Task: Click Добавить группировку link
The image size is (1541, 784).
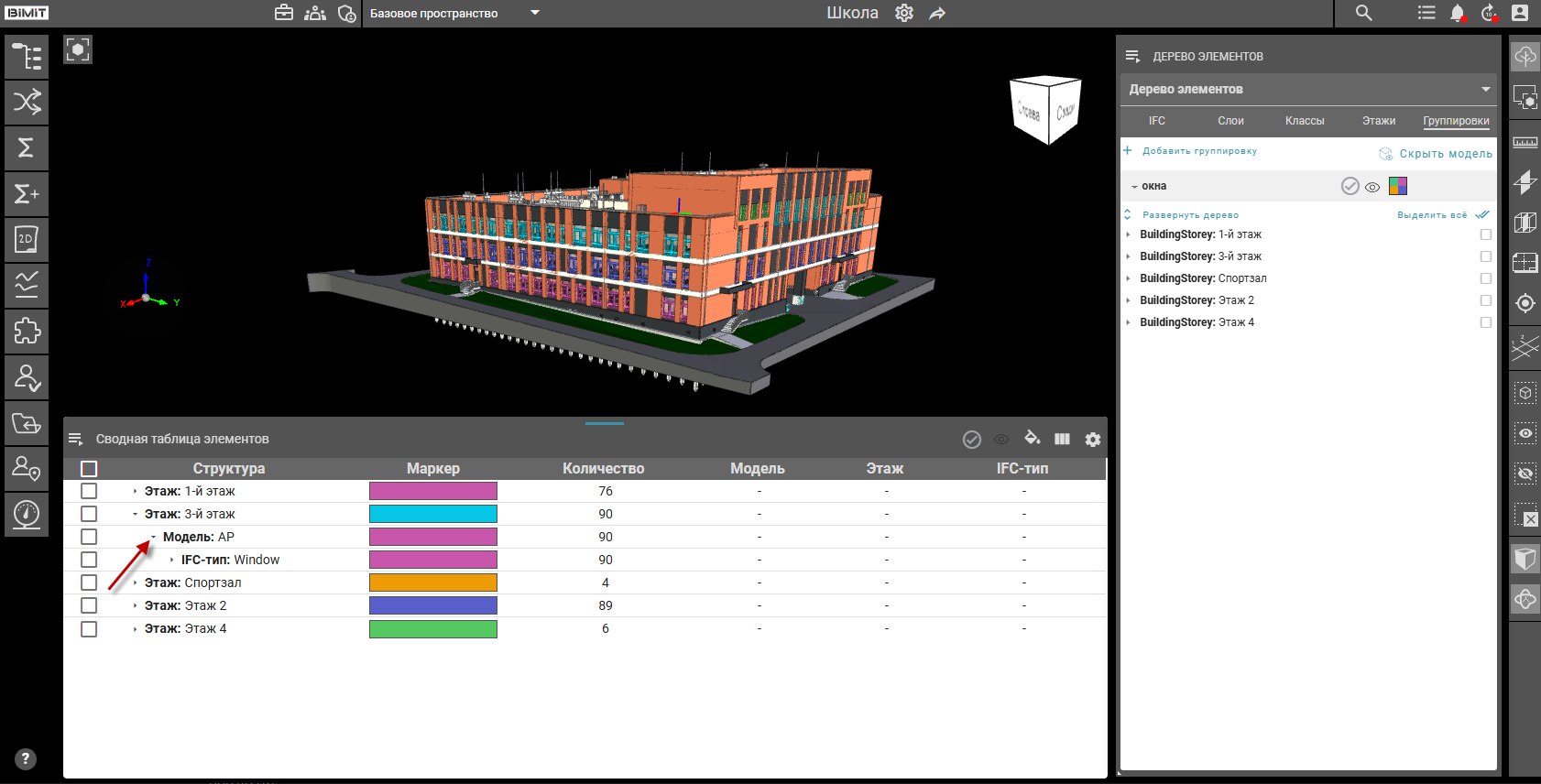Action: click(1198, 151)
